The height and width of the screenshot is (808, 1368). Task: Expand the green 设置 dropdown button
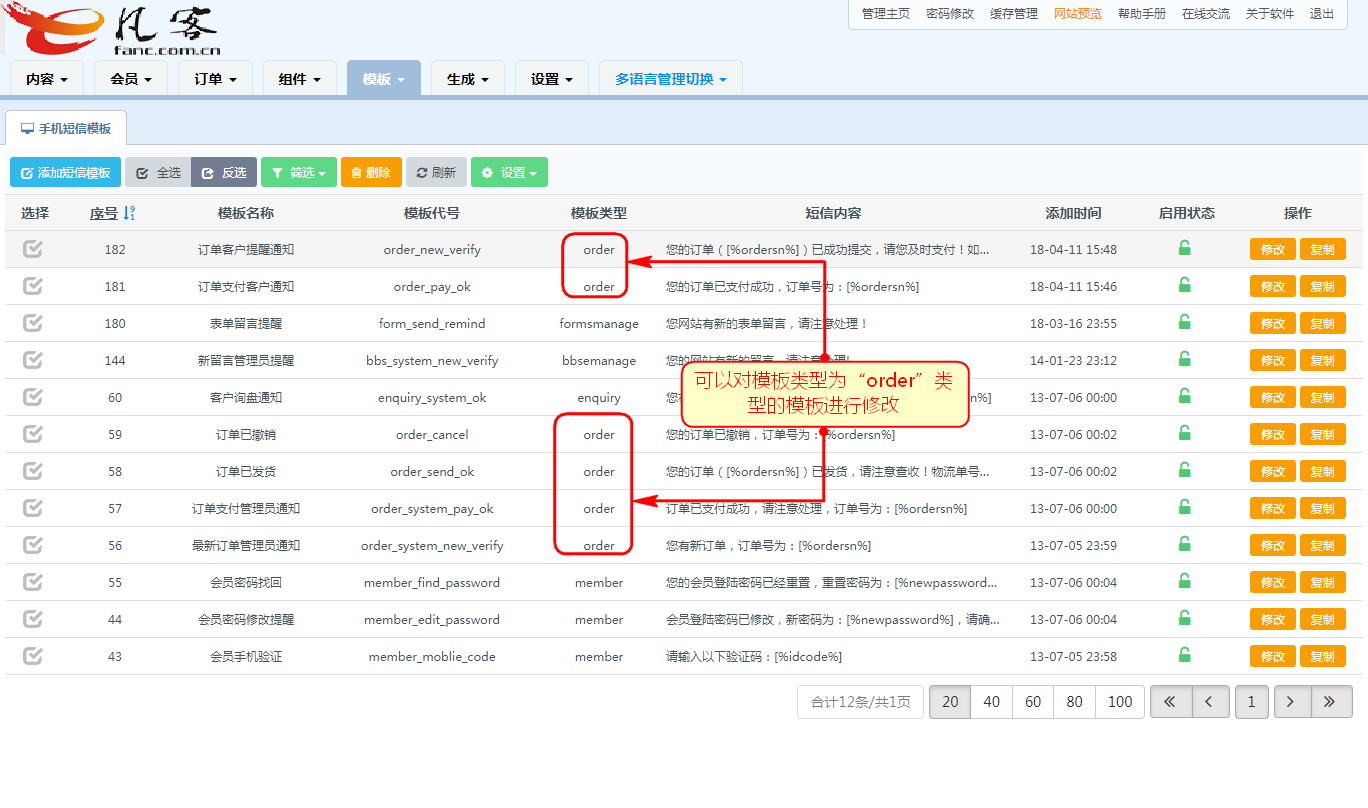[509, 172]
